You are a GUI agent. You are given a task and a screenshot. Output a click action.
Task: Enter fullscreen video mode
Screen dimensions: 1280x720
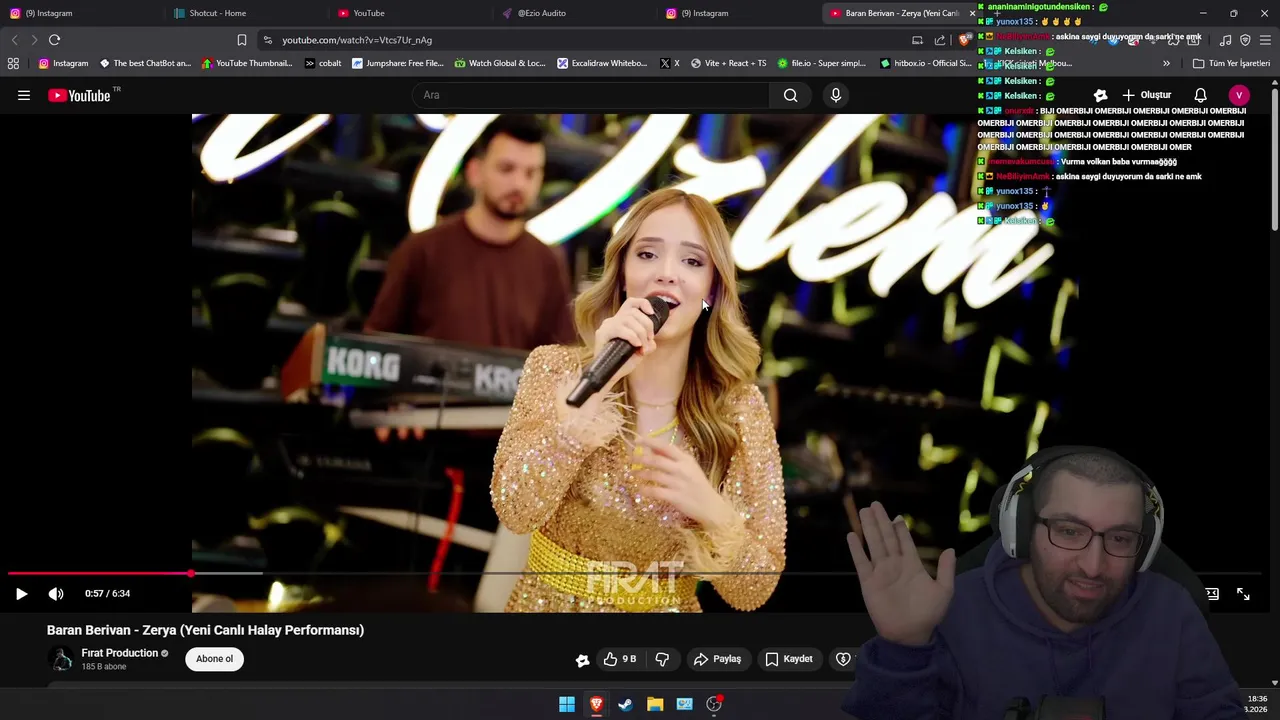coord(1243,594)
